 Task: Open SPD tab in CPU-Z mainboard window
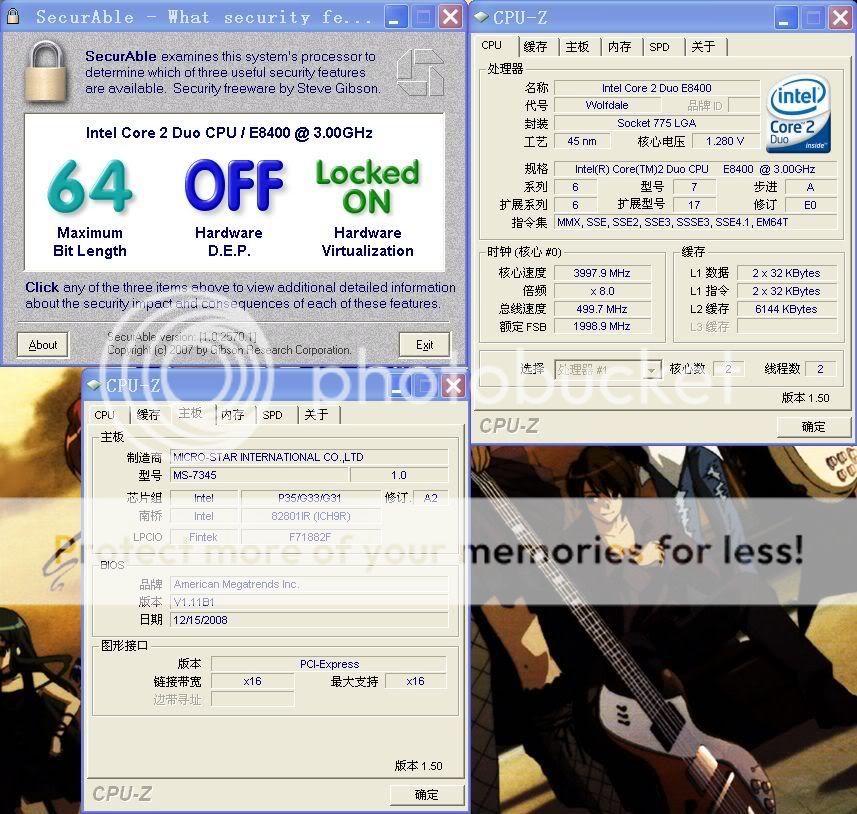(x=273, y=415)
